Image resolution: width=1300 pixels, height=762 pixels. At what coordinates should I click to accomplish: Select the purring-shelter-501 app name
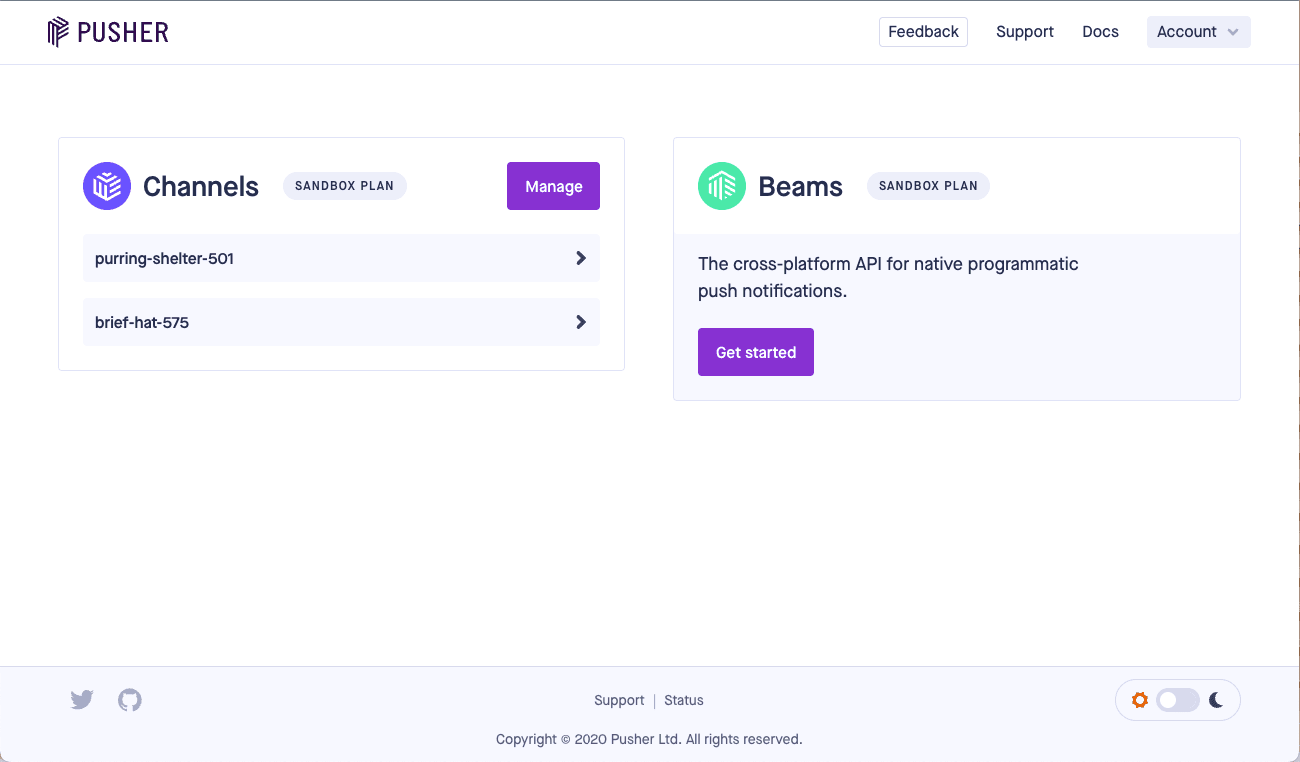point(164,259)
